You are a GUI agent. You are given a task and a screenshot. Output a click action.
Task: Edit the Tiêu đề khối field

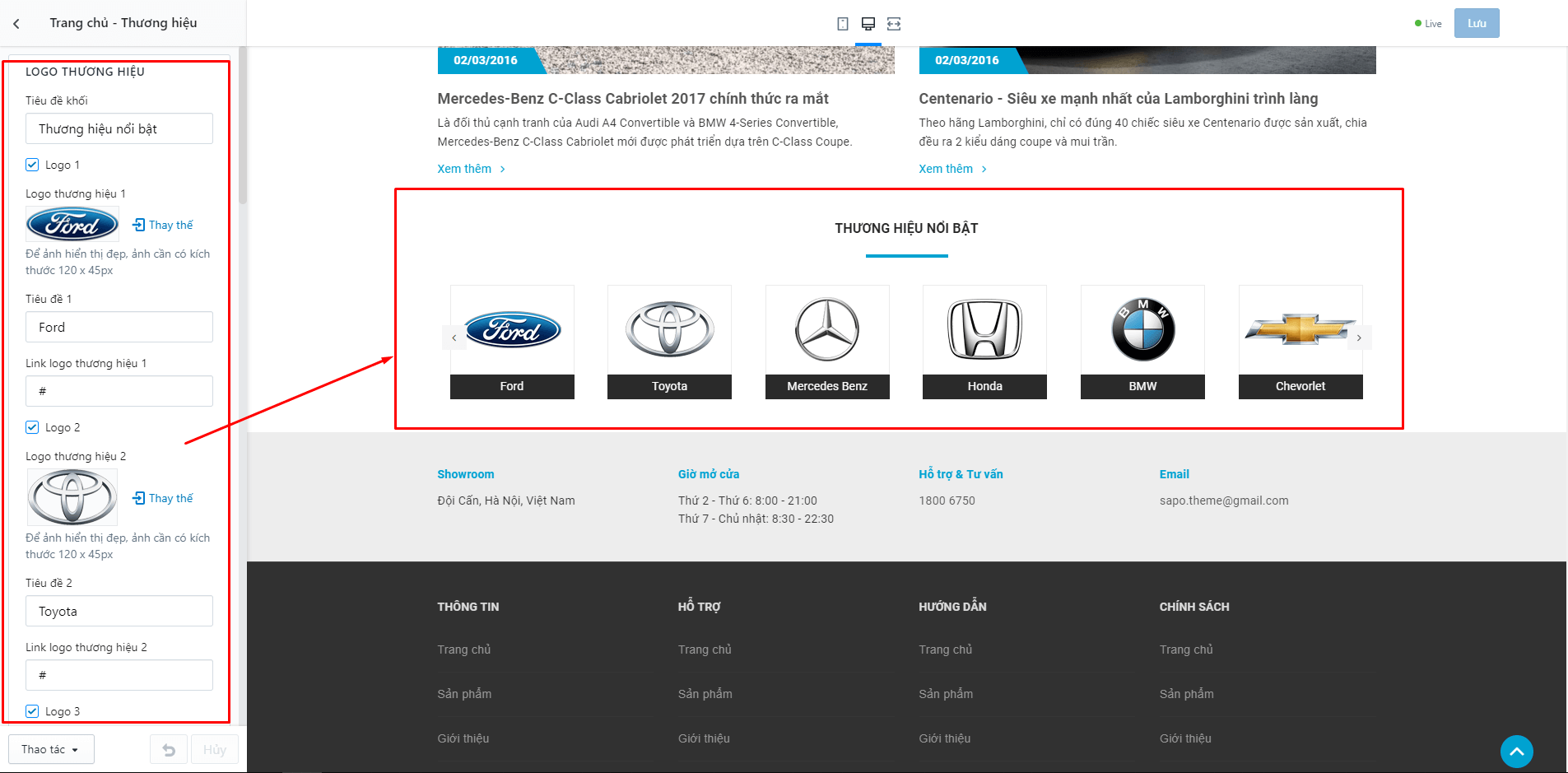pos(119,128)
